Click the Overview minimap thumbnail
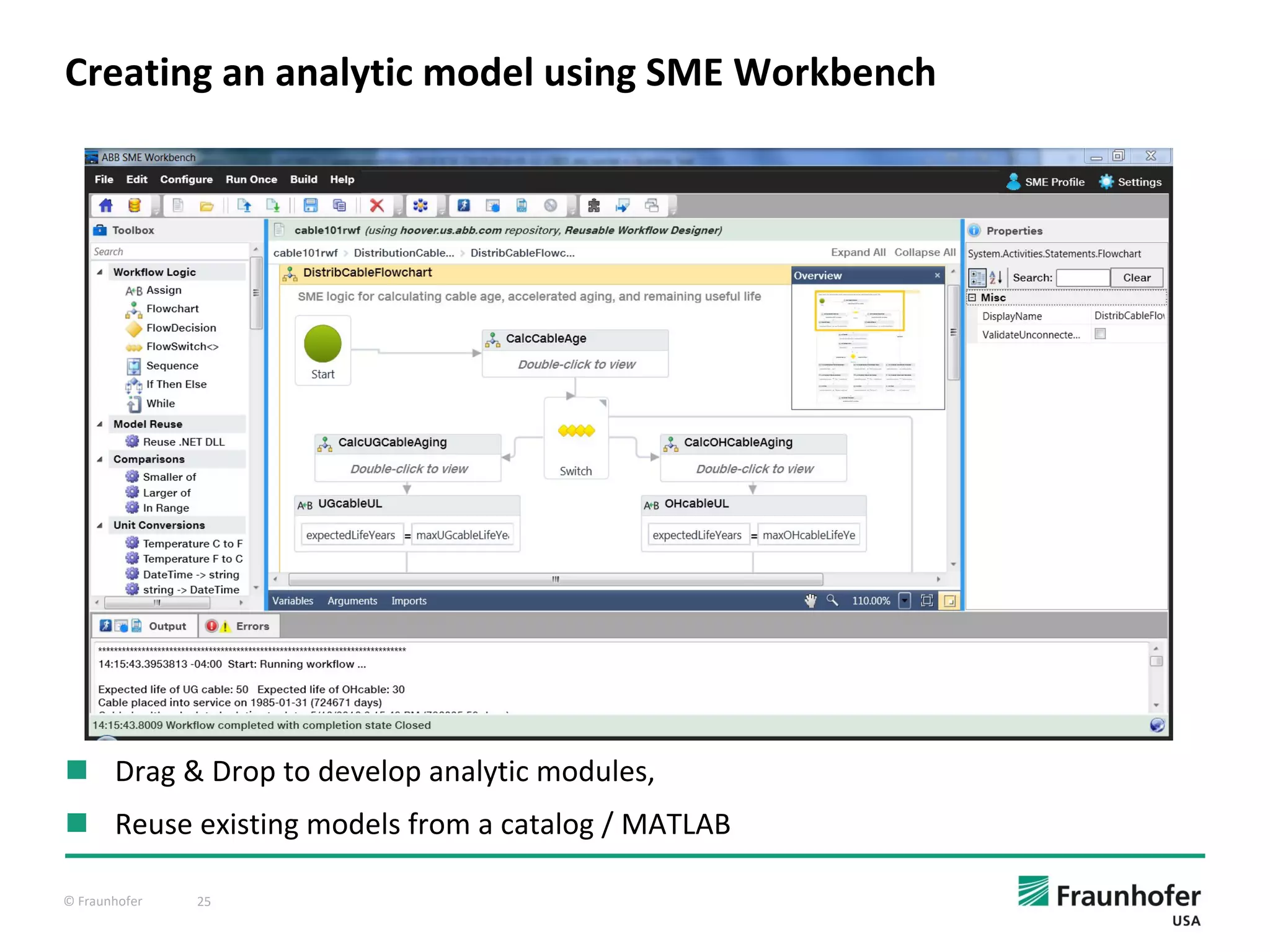Screen dimensions: 1270x952 (x=868, y=346)
